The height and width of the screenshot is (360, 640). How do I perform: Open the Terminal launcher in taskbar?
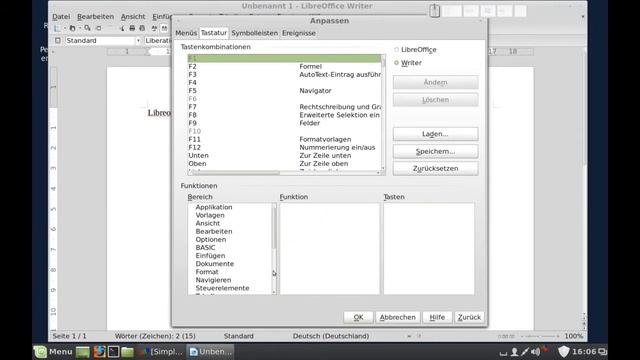click(x=113, y=351)
